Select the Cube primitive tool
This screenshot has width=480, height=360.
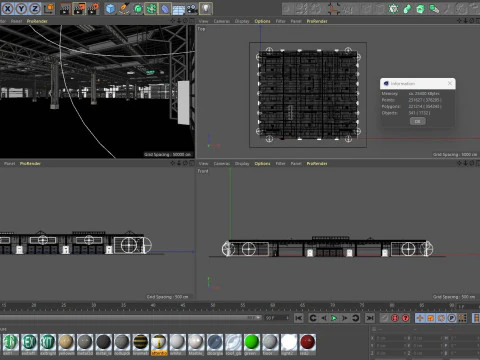point(110,9)
